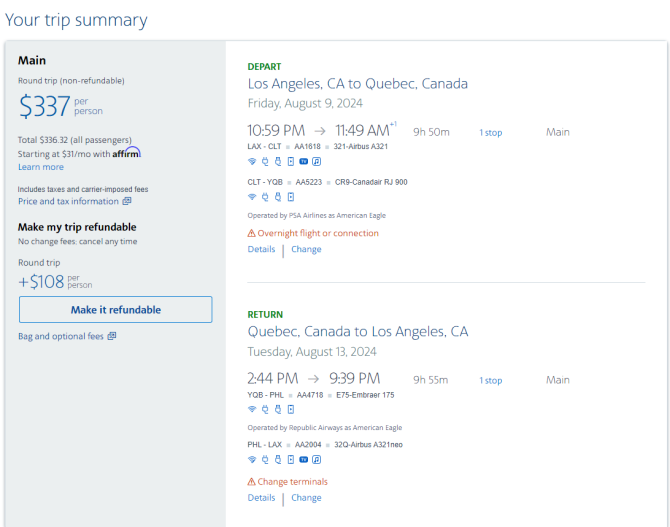Click the 9:39 PM arrival time
The image size is (670, 527).
354,378
